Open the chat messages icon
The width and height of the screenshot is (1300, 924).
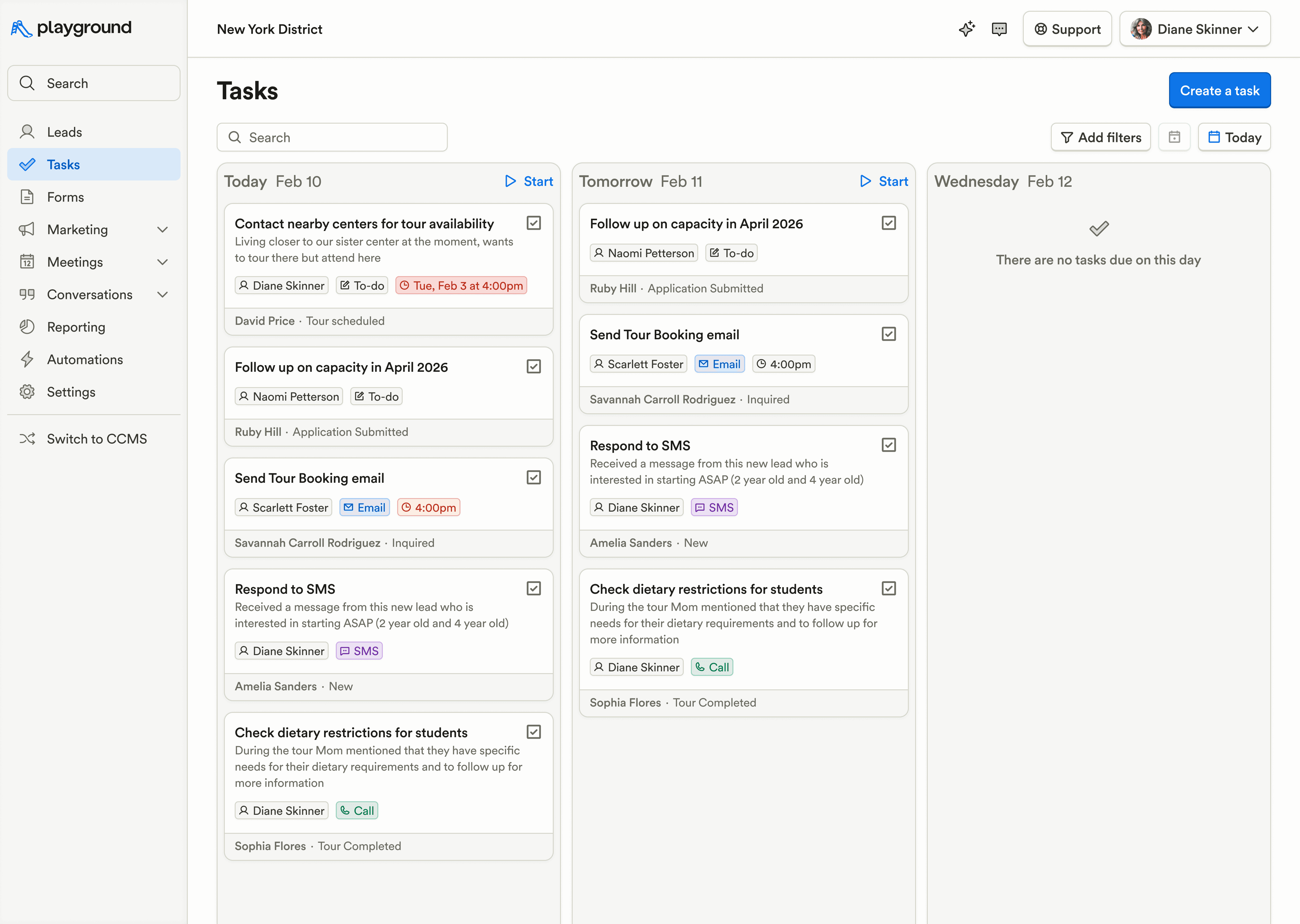point(999,29)
